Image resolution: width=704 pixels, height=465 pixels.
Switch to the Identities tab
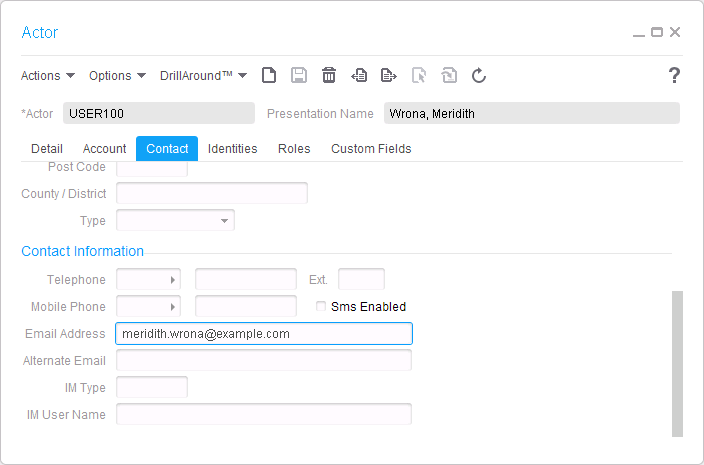tap(232, 149)
